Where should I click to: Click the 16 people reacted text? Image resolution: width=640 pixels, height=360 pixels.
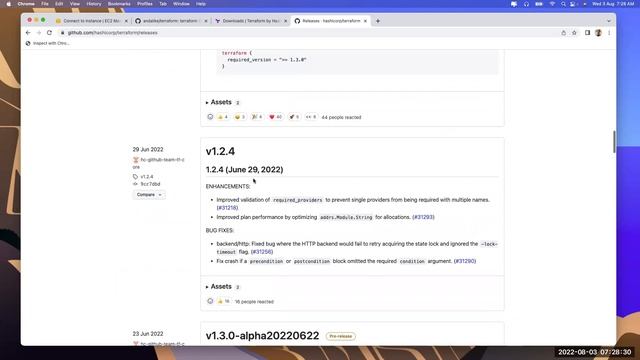pos(254,302)
